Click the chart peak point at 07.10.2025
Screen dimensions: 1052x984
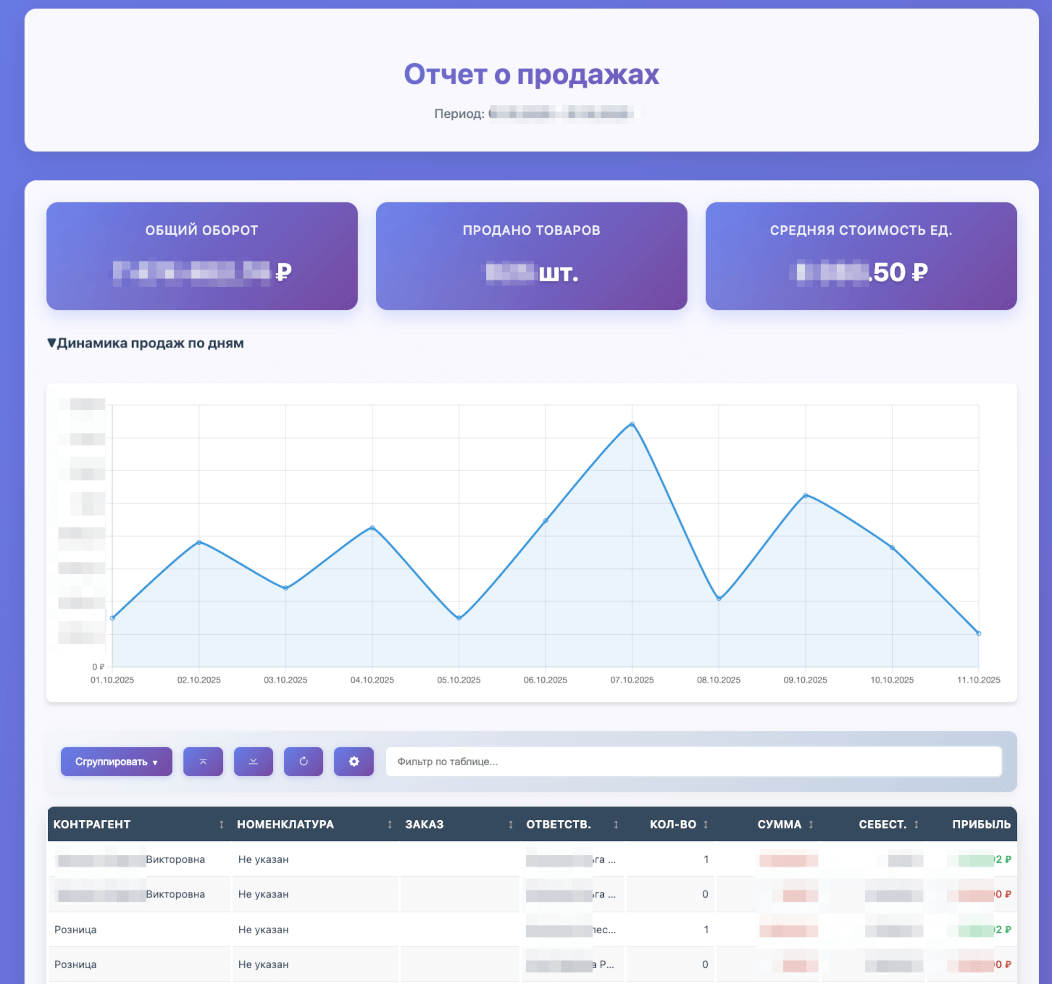(632, 424)
